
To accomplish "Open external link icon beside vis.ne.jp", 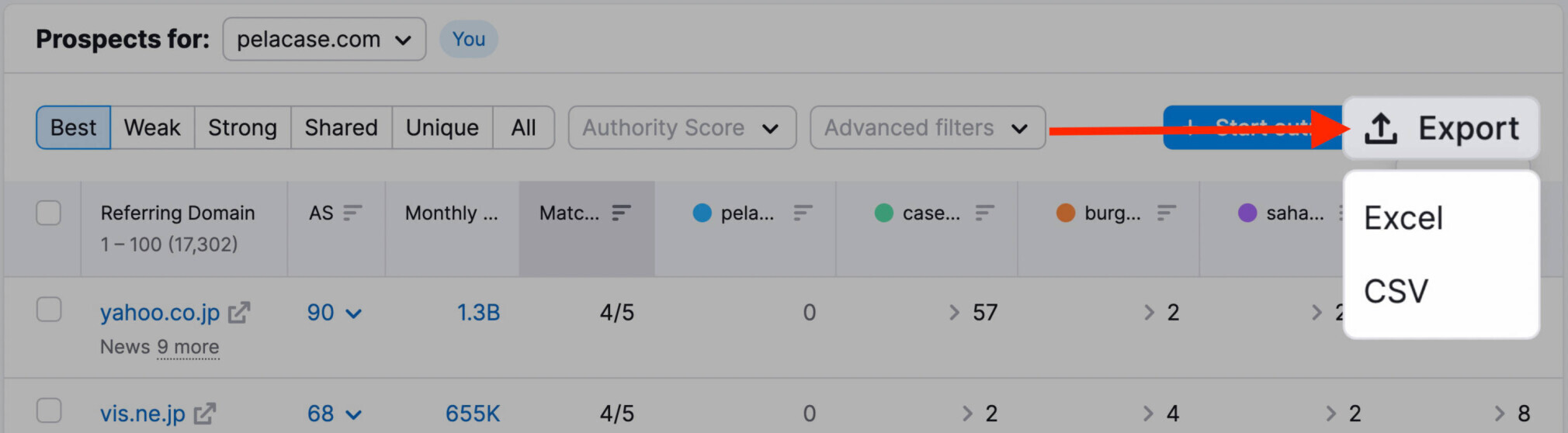I will [x=205, y=414].
